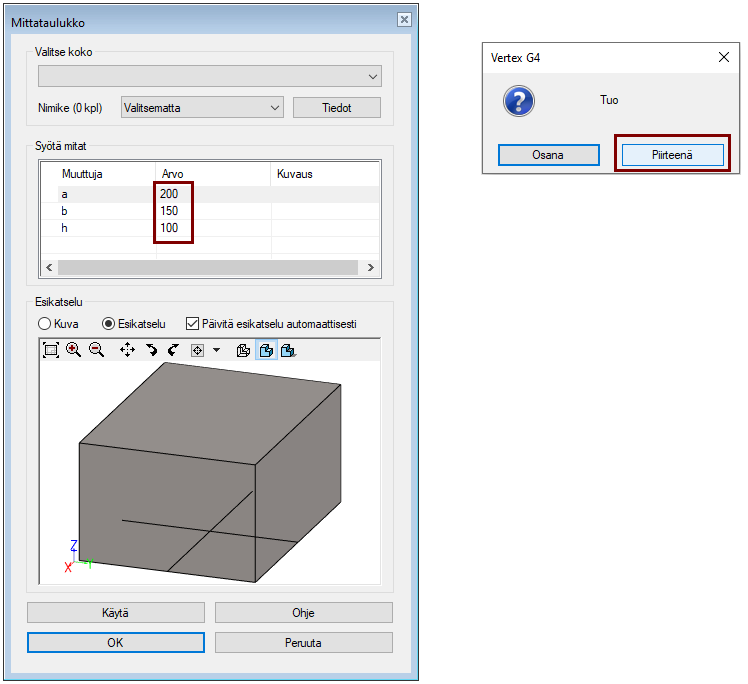Click the Käytä button

[x=116, y=612]
